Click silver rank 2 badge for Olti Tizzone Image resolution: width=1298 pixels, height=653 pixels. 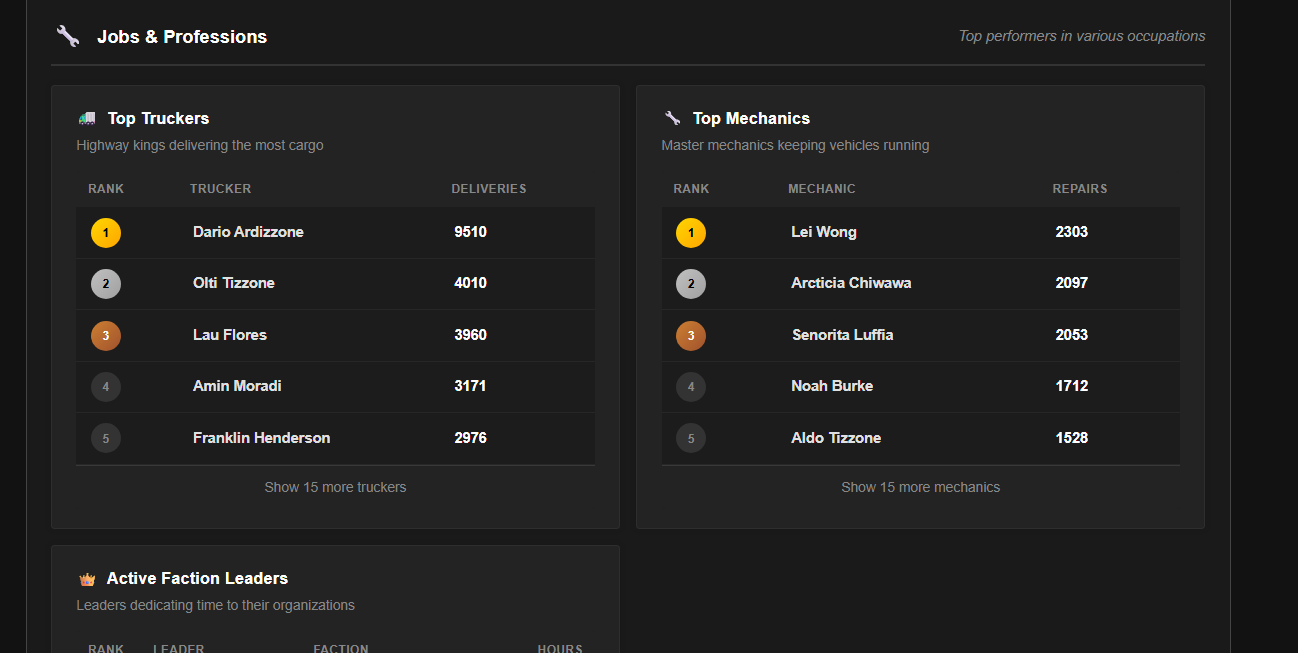(106, 284)
